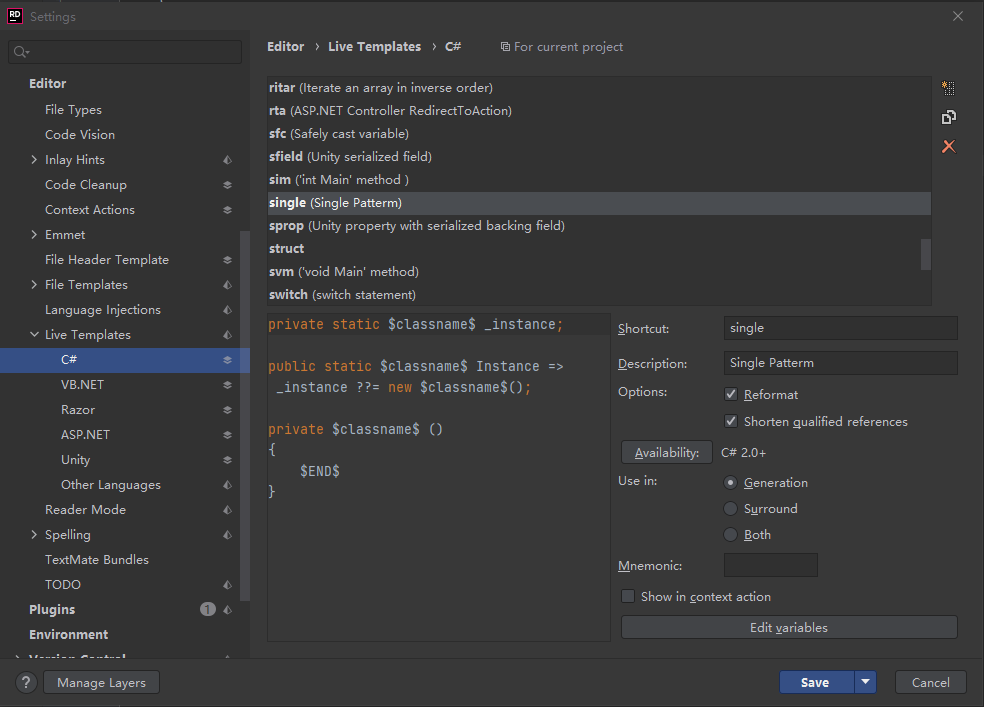The height and width of the screenshot is (707, 984).
Task: Click the New Template icon
Action: (x=948, y=88)
